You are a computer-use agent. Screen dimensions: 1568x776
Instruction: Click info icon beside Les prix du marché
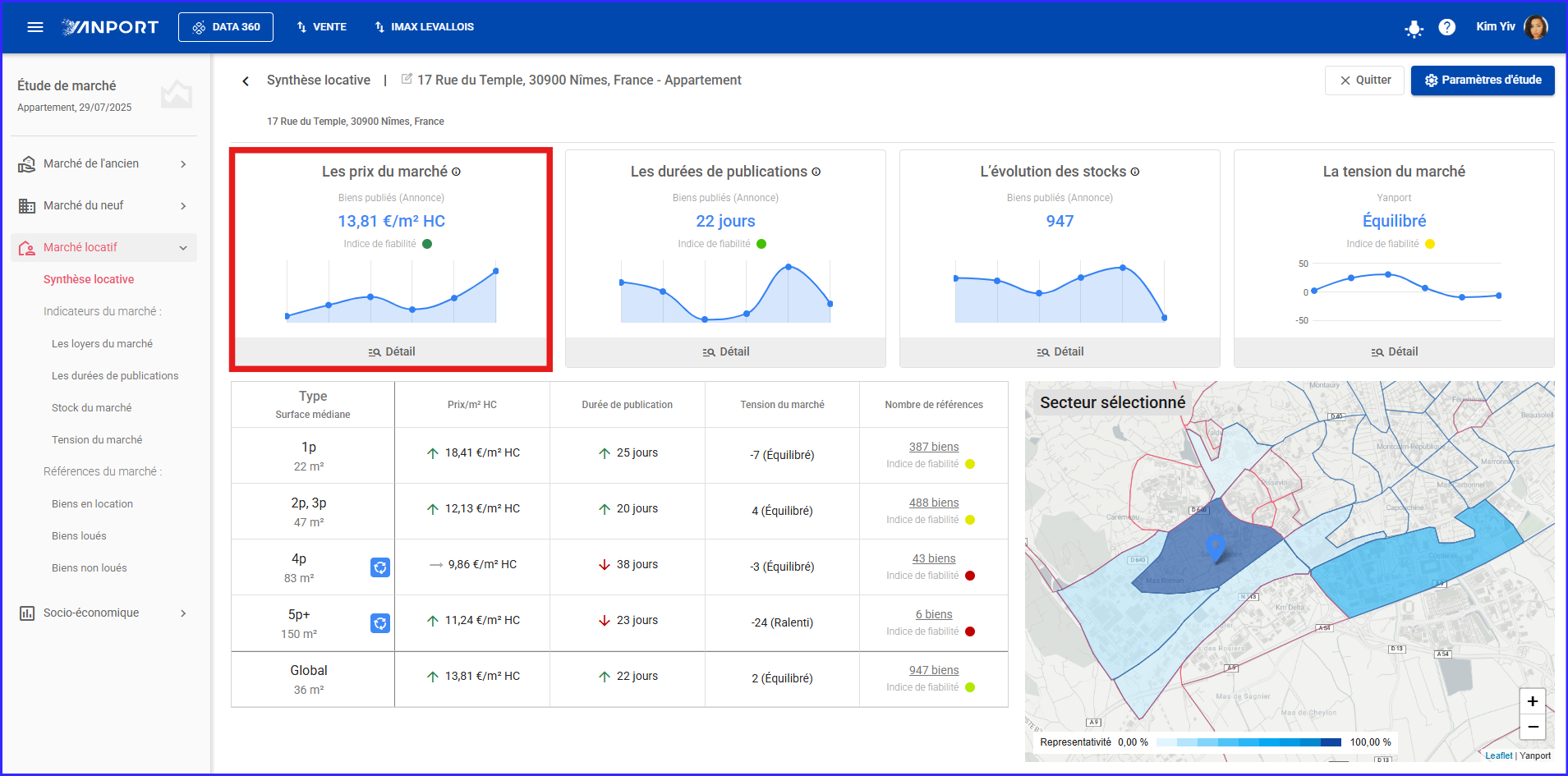pyautogui.click(x=456, y=172)
